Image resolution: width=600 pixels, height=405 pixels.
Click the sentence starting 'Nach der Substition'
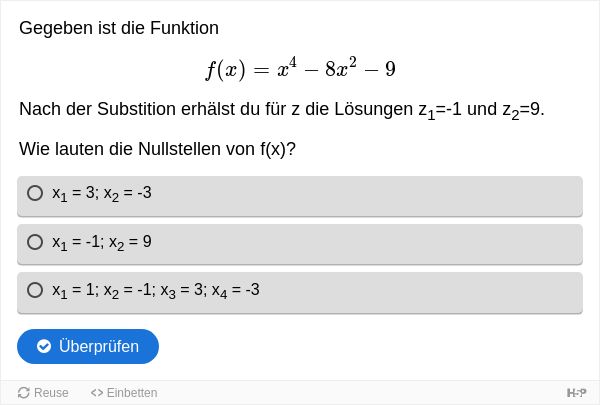pos(282,110)
